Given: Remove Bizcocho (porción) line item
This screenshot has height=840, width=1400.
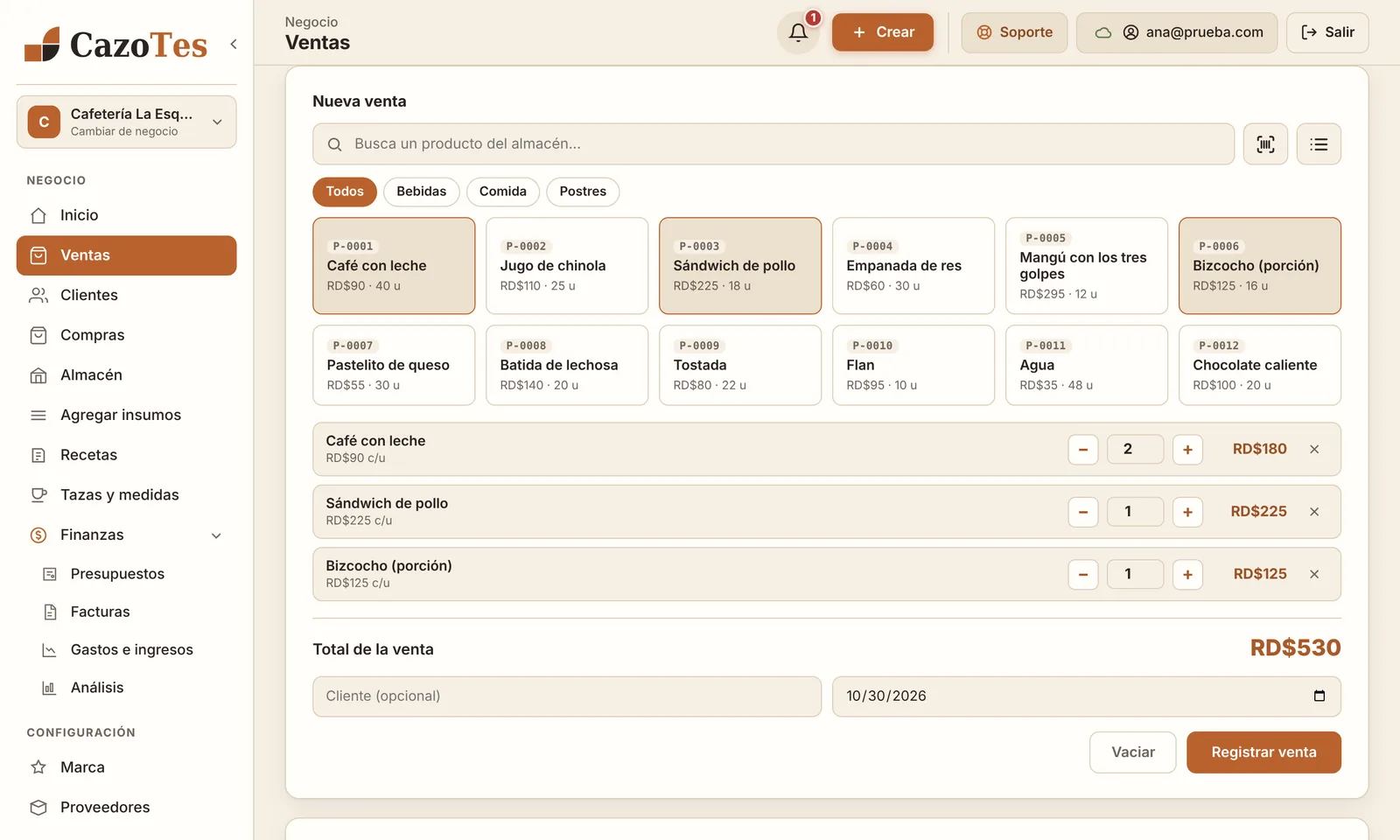Looking at the screenshot, I should pos(1314,574).
